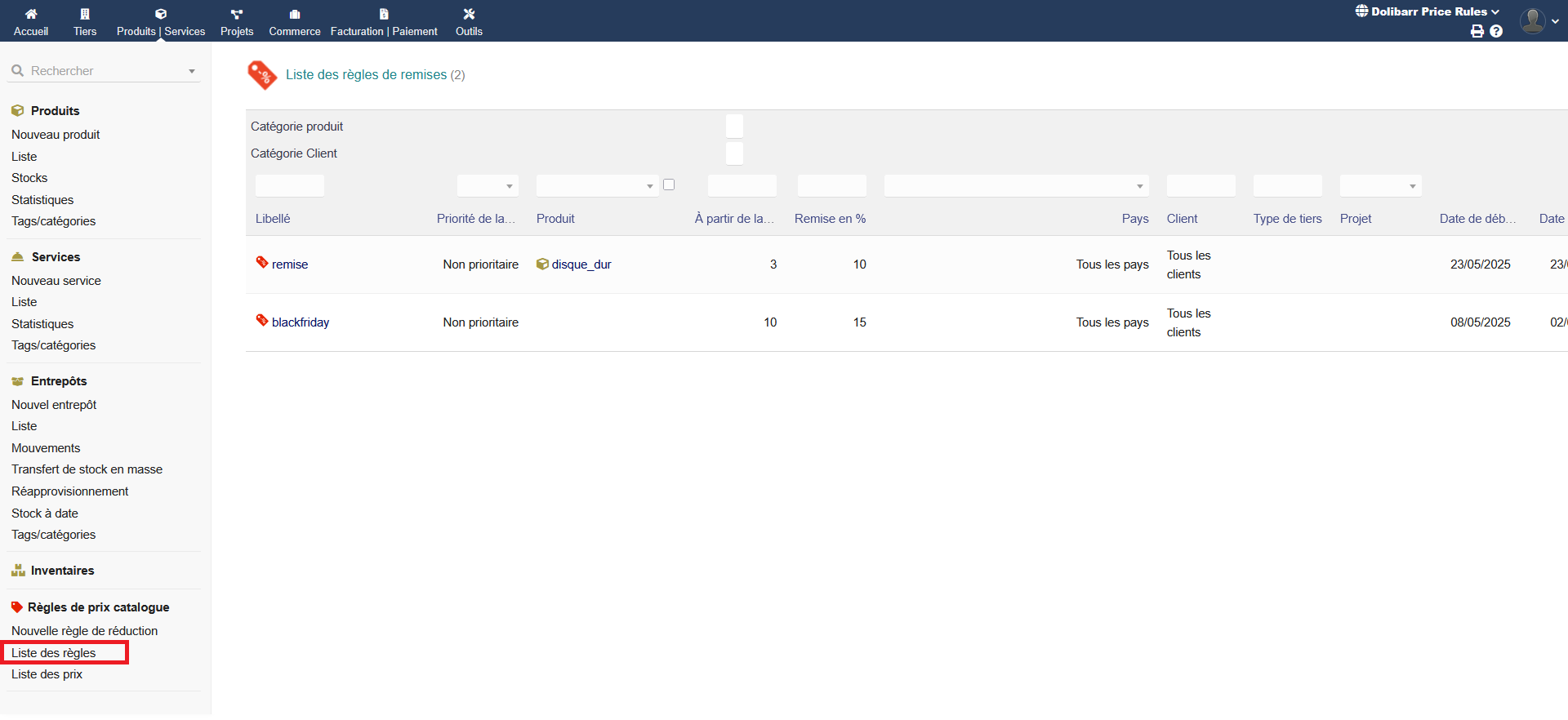Open the blackfriday discount rule
Screen dimensions: 1568x720
[301, 322]
